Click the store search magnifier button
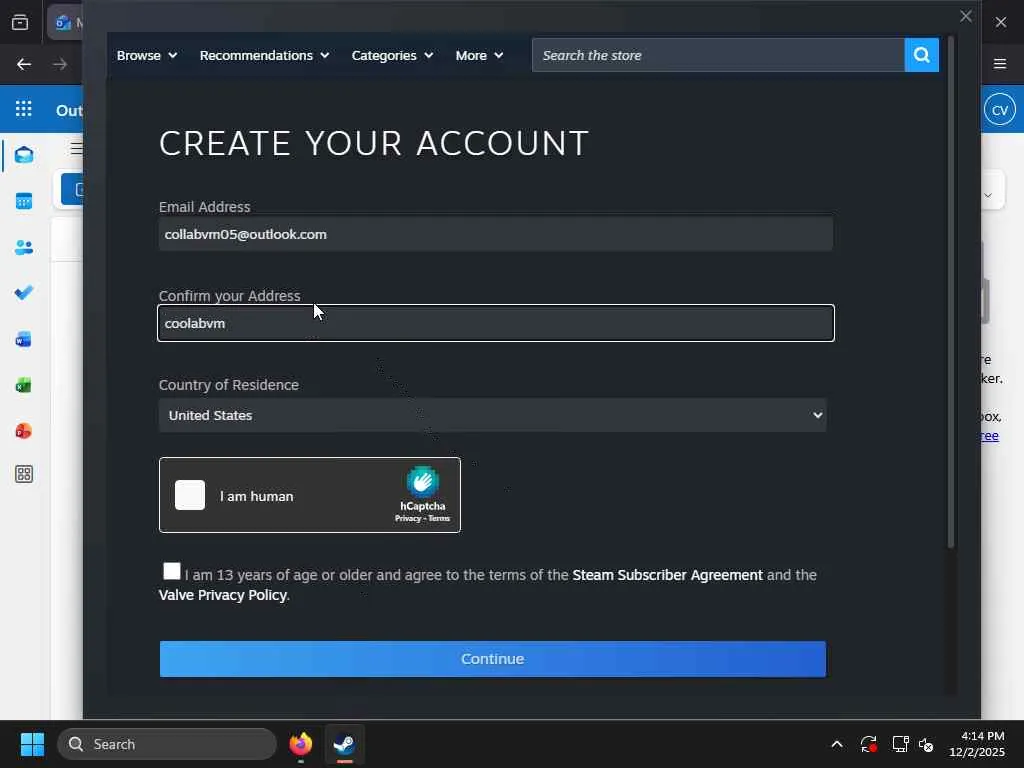This screenshot has width=1024, height=768. [921, 55]
